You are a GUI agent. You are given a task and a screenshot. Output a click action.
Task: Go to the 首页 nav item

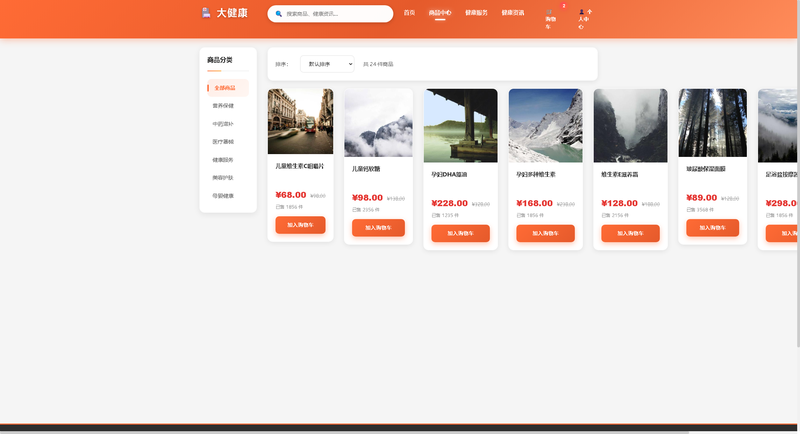(x=409, y=13)
